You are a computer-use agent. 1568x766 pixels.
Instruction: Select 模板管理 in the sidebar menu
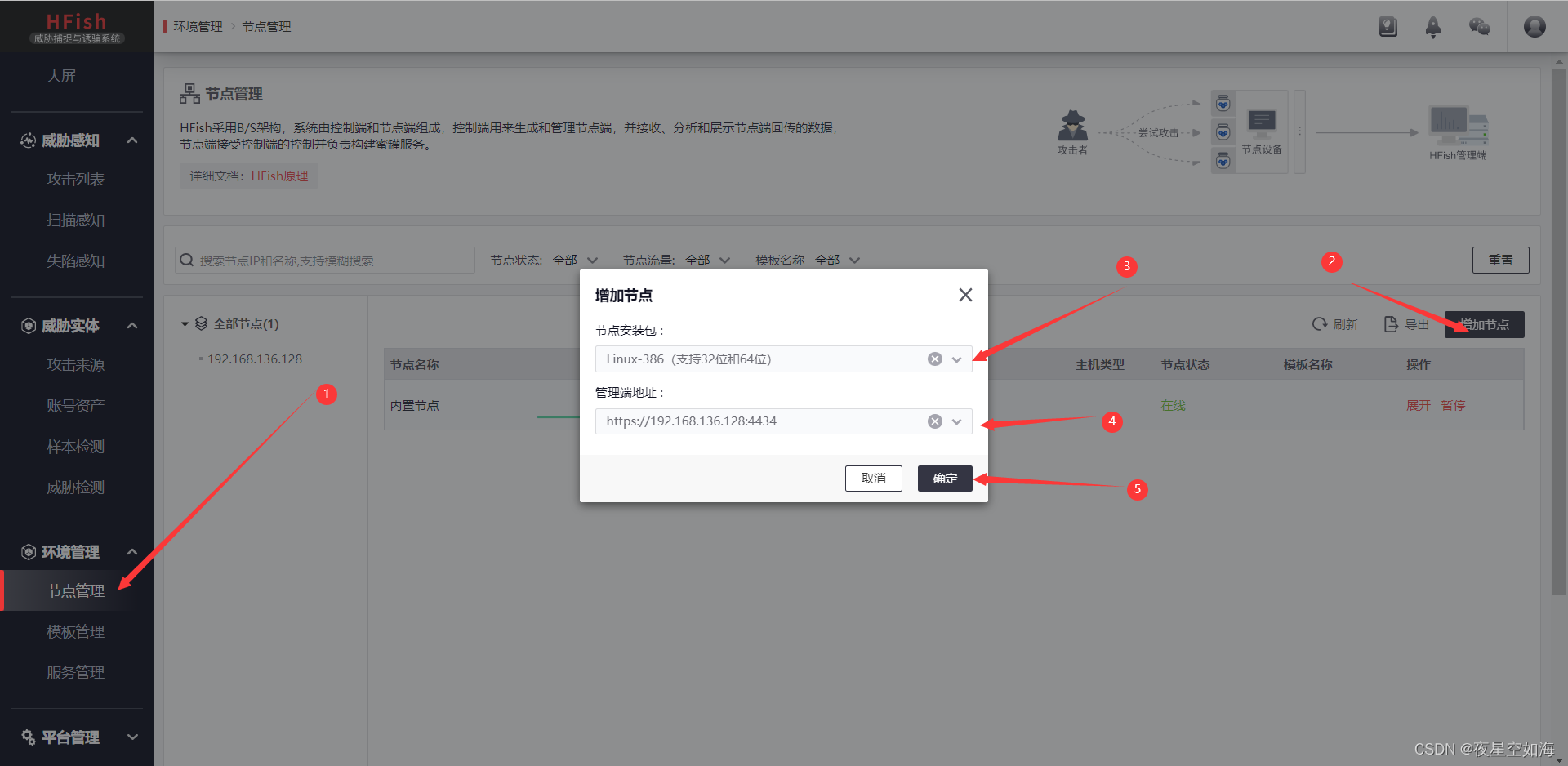click(76, 631)
